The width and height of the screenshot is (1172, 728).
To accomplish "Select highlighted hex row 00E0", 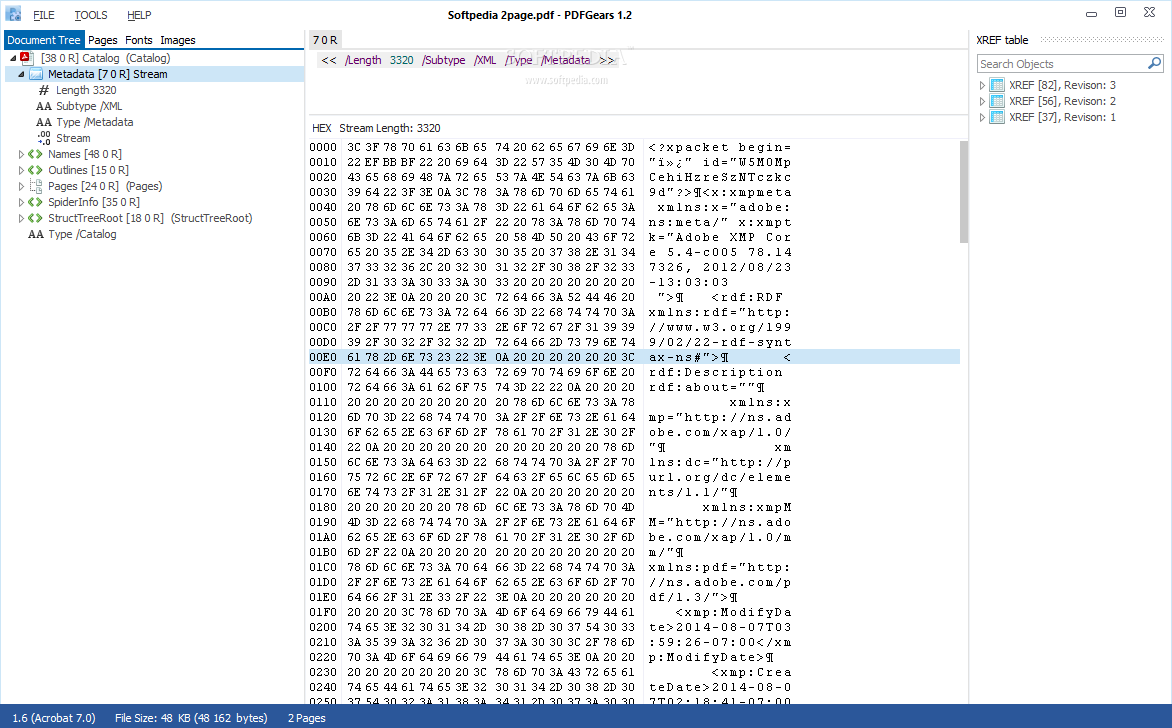I will click(634, 357).
